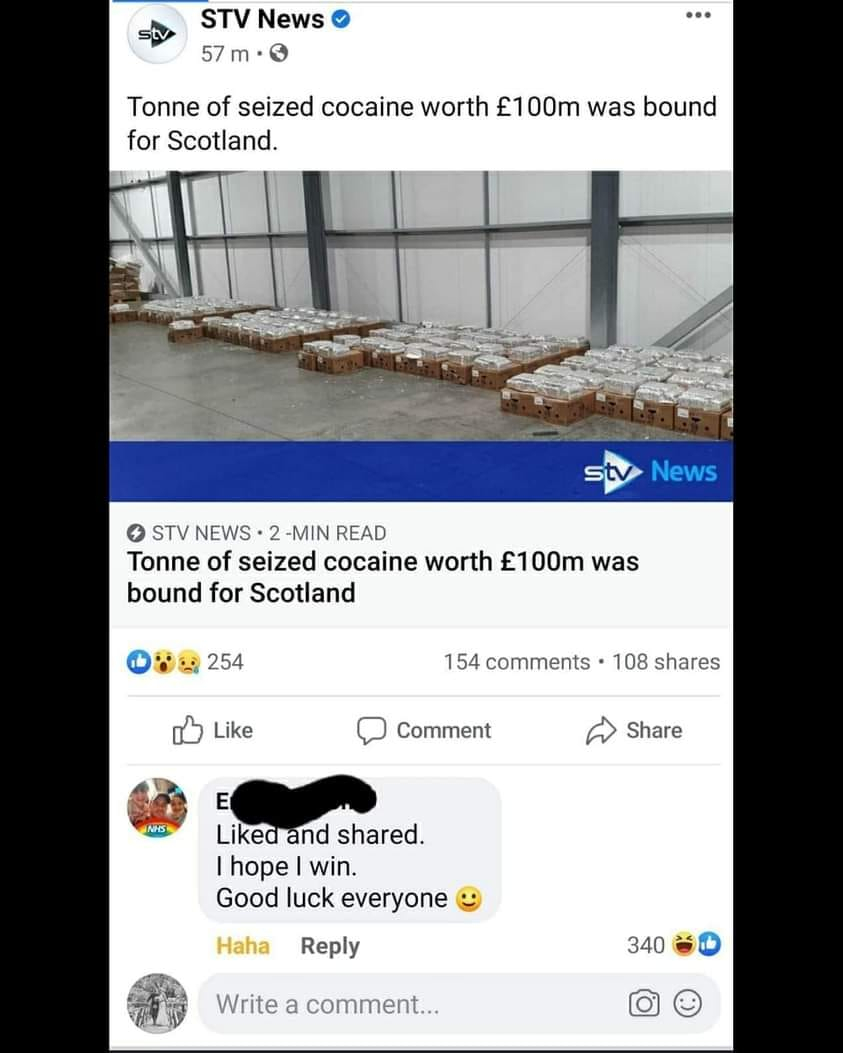This screenshot has height=1053, width=843.
Task: Open the three-dot post options menu
Action: tap(698, 15)
